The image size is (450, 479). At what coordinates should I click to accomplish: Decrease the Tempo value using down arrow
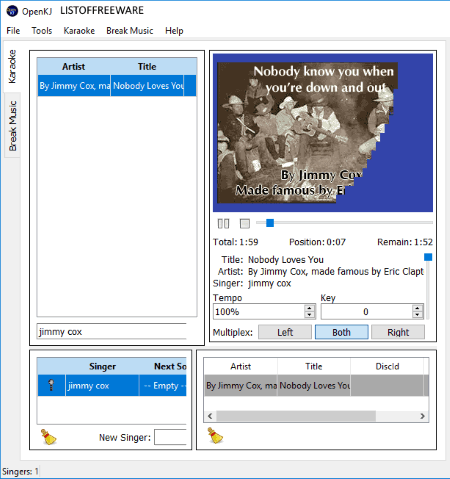pyautogui.click(x=310, y=315)
